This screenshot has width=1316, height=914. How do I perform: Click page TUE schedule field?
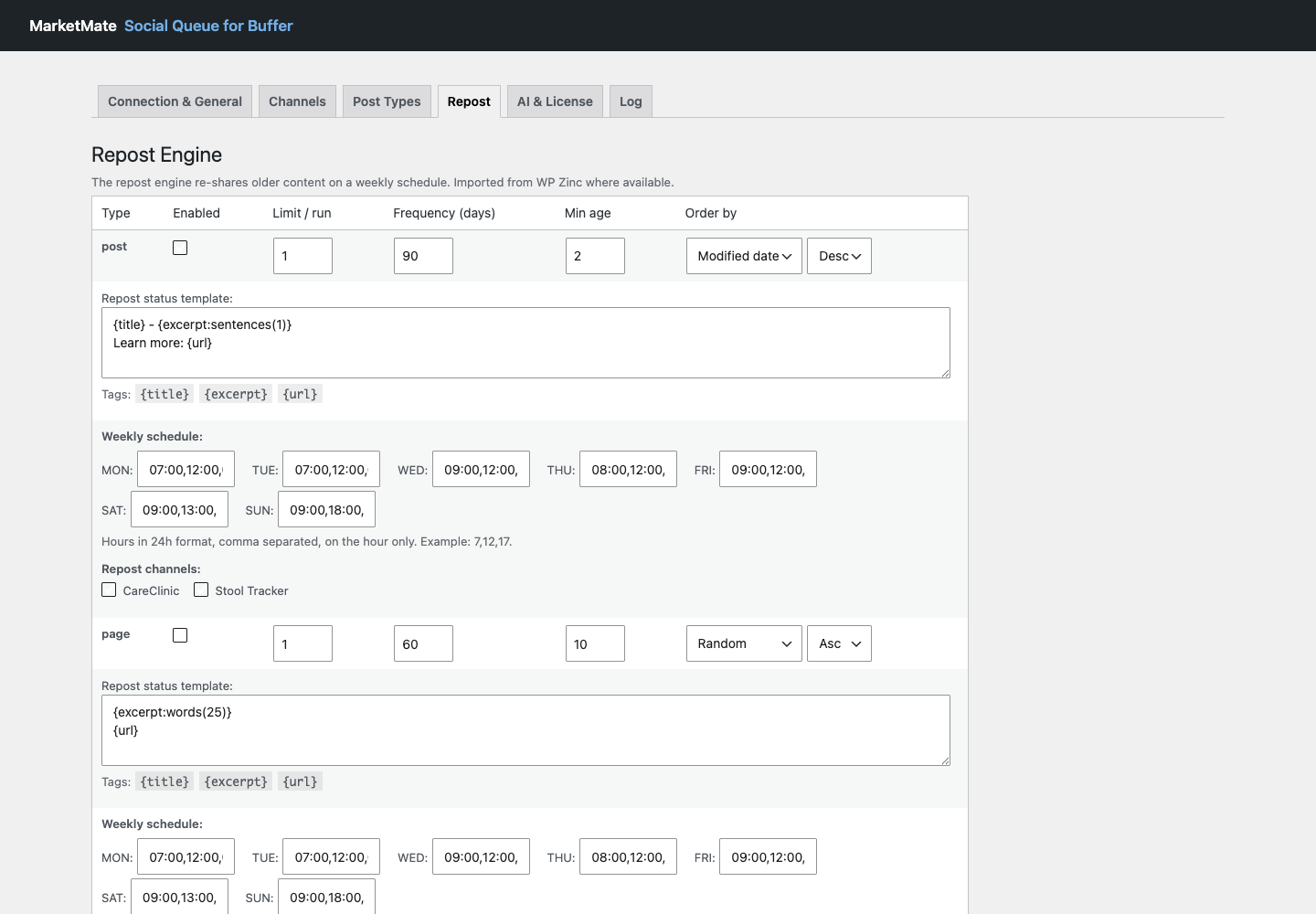pos(331,856)
